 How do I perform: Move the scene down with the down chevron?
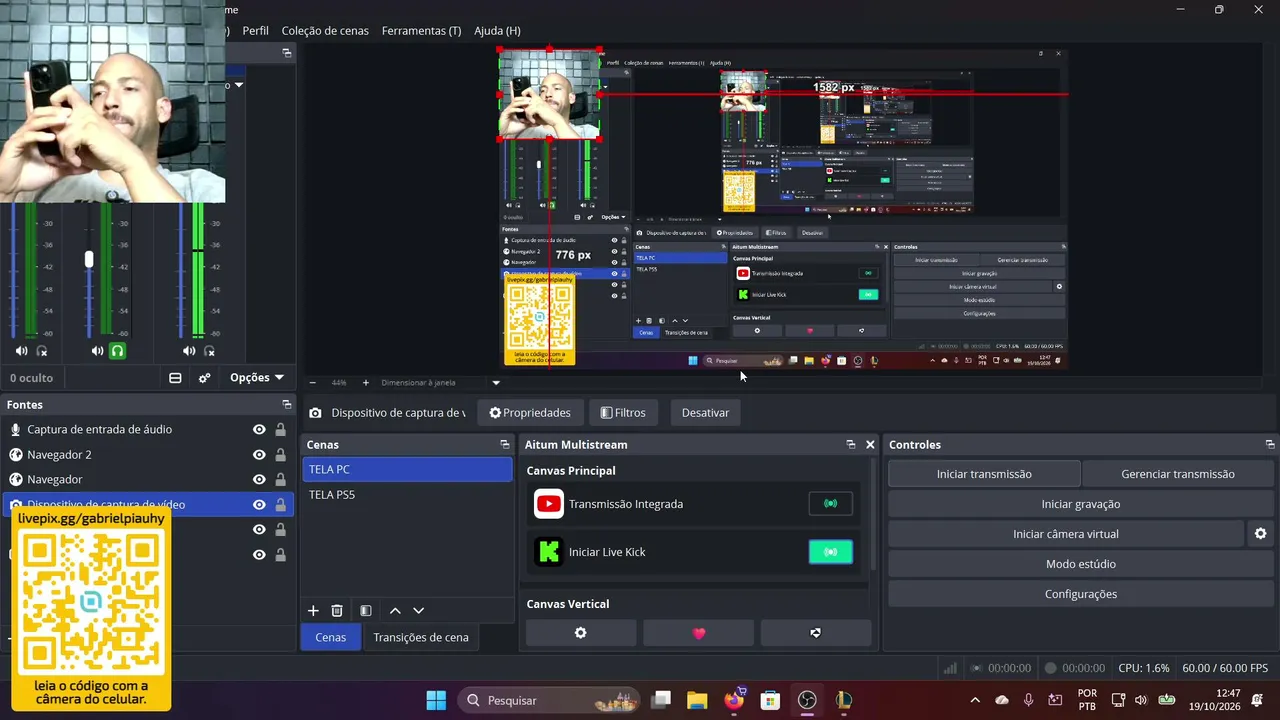click(x=419, y=611)
